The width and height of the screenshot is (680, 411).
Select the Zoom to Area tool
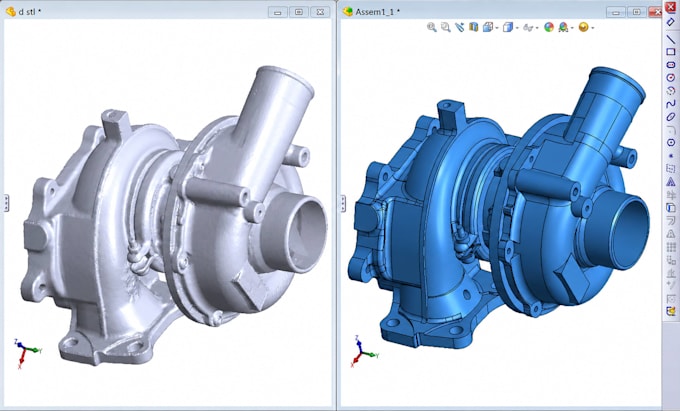445,27
